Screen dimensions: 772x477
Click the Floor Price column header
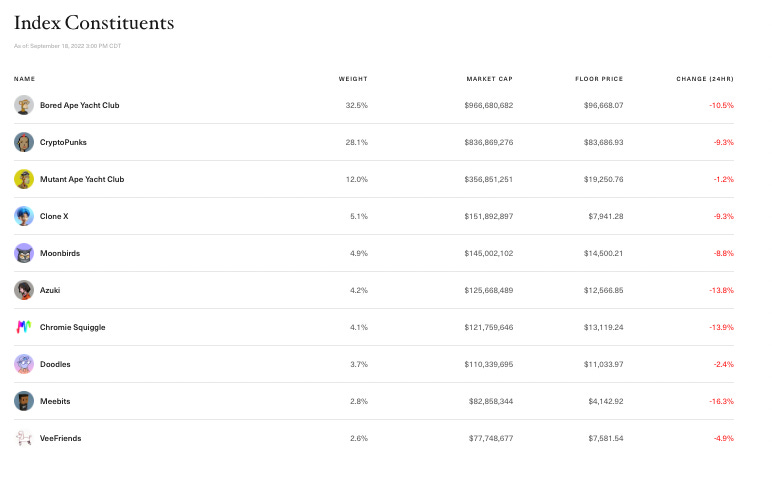coord(599,79)
